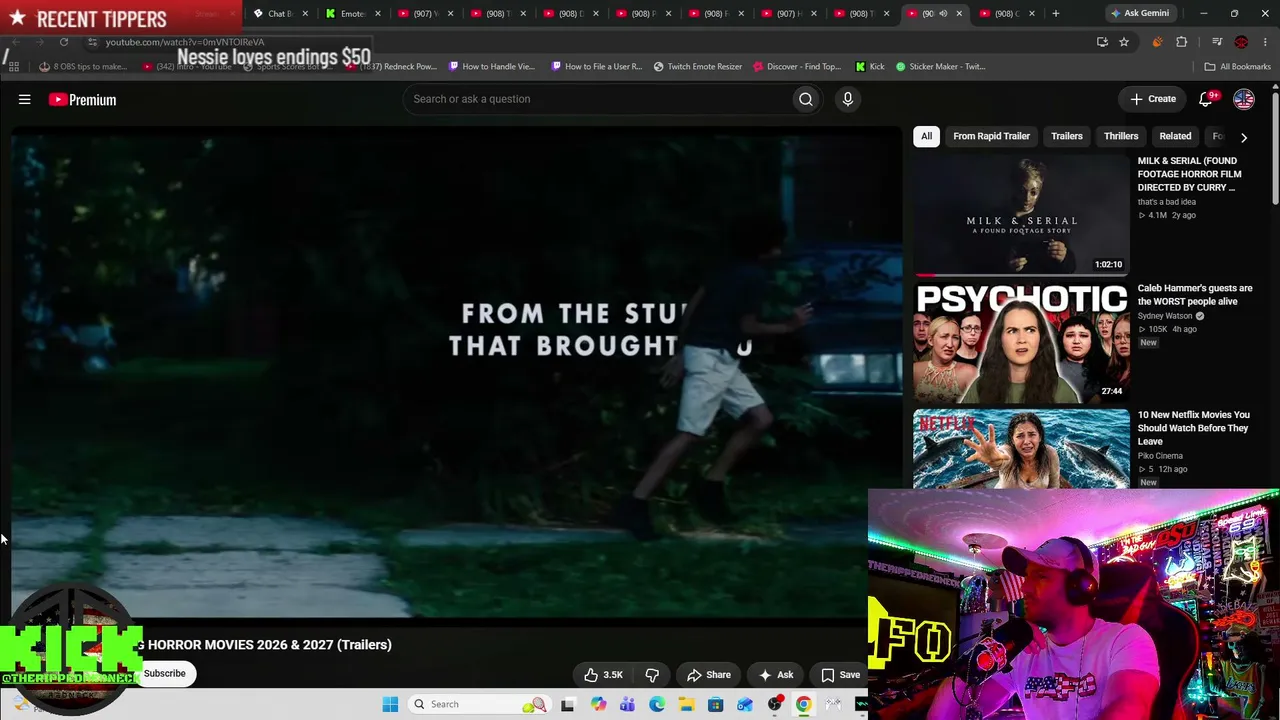Click the video player area
The width and height of the screenshot is (1280, 720).
click(x=455, y=372)
